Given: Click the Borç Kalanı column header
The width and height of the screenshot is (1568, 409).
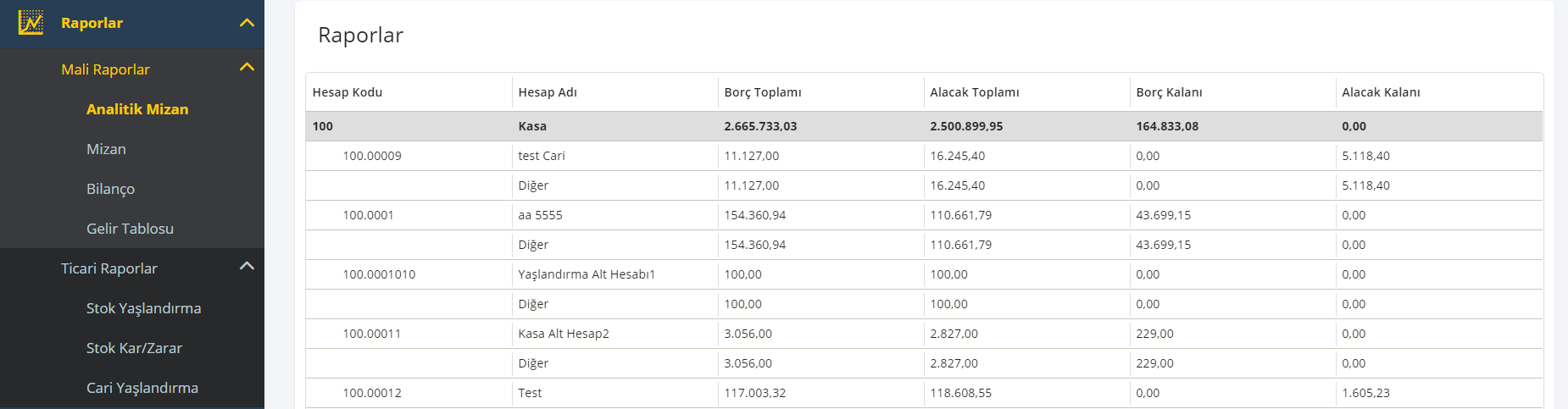Looking at the screenshot, I should [1169, 92].
